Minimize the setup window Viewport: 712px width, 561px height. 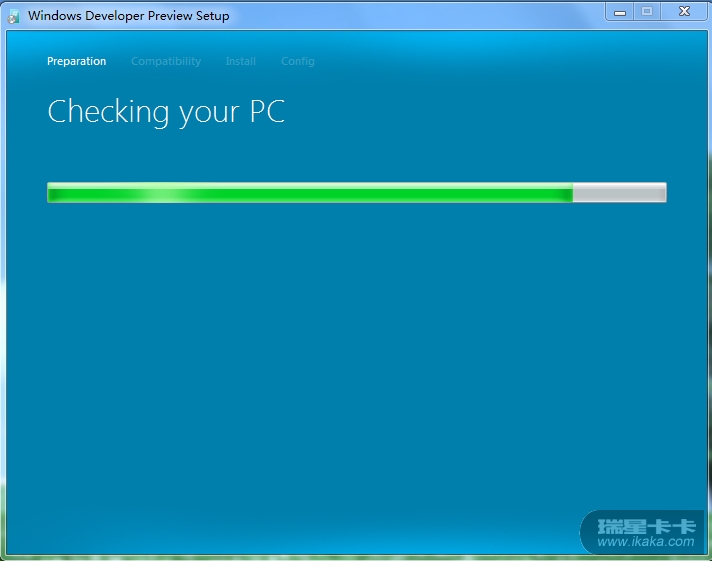(x=620, y=12)
